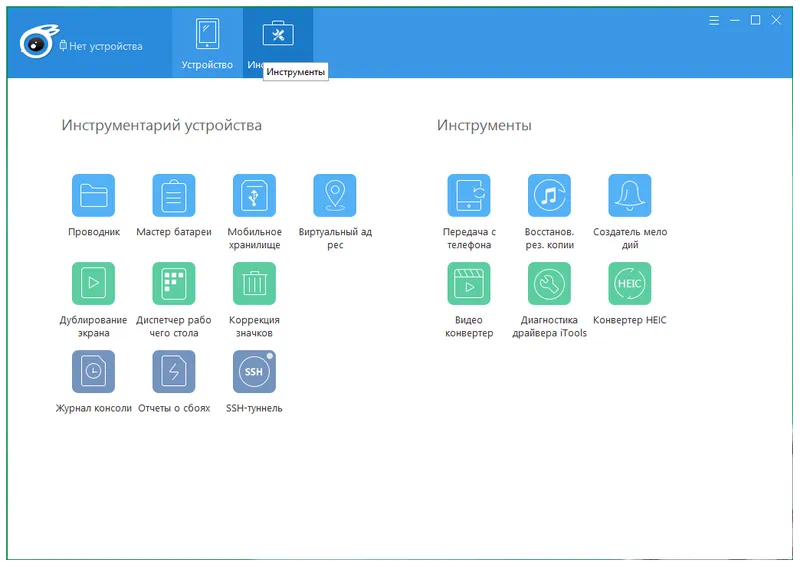Viewport: 800px width, 567px height.
Task: Open Восстанов. рез. копии backup restore
Action: [x=549, y=195]
